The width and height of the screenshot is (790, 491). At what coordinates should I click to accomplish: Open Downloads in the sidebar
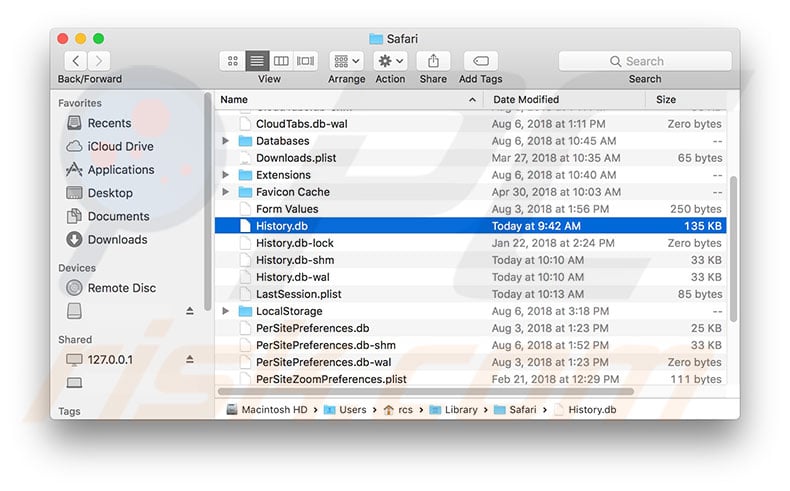click(x=107, y=239)
